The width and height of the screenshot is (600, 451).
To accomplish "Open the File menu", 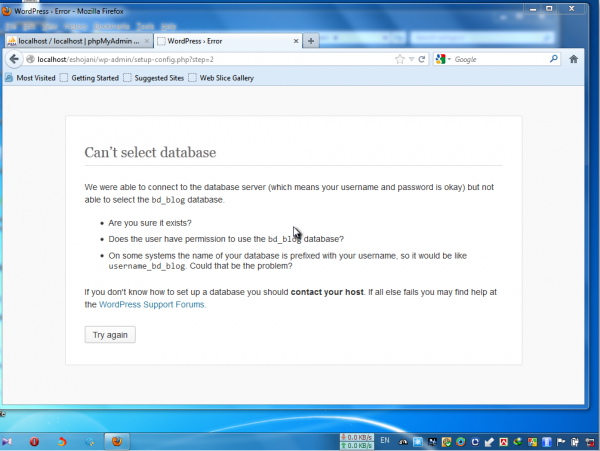I will 11,26.
